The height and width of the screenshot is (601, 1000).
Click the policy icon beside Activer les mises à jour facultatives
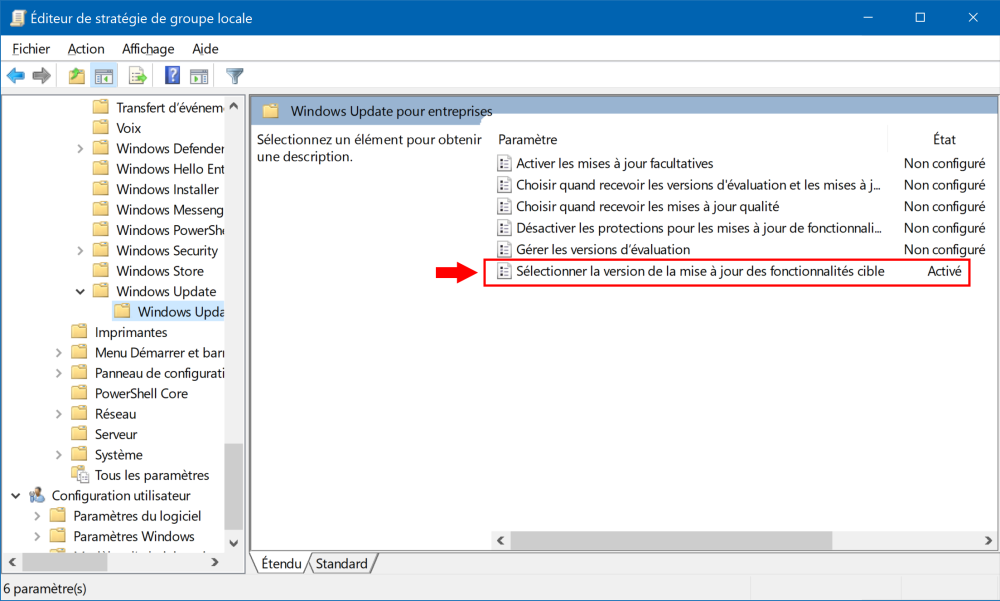pos(504,163)
